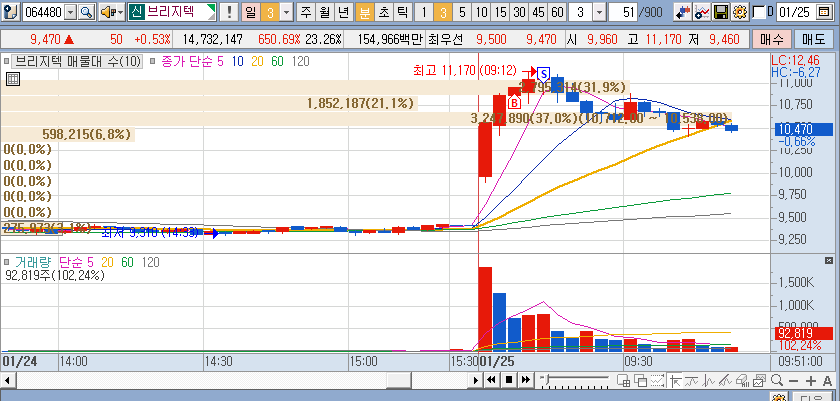Viewport: 840px width, 401px height.
Task: Select the 년 (yearly) chart period
Action: (x=344, y=12)
